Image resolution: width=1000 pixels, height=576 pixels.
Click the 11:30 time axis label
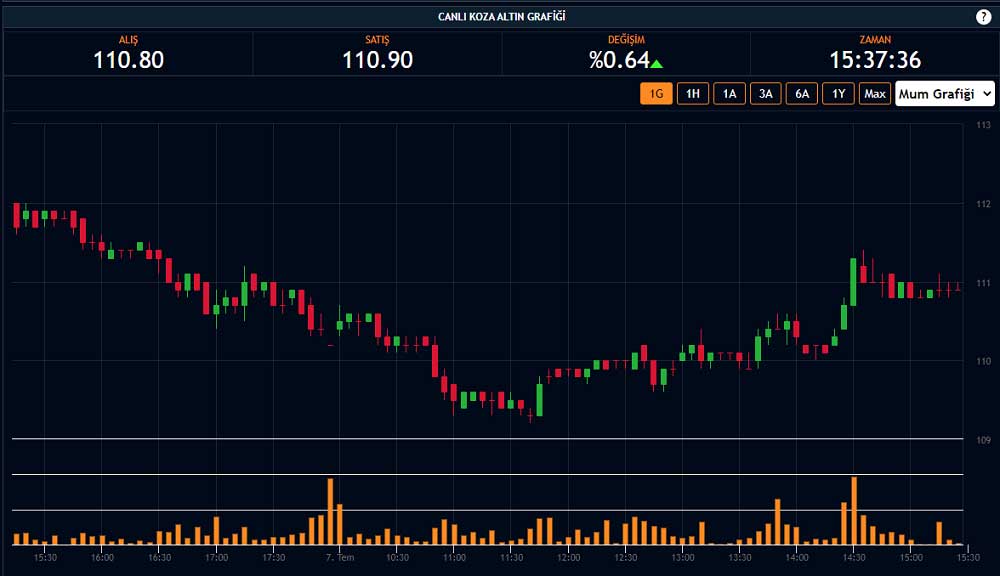pyautogui.click(x=511, y=558)
